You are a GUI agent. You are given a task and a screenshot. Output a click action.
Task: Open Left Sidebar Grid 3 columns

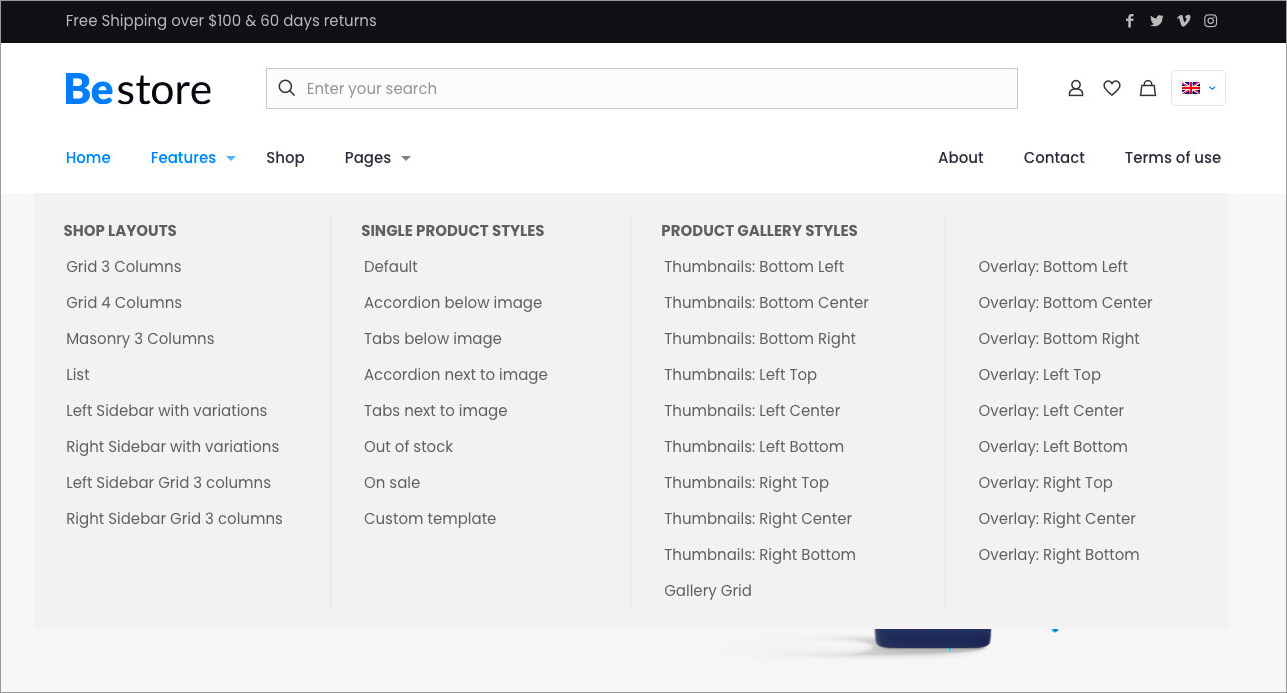click(169, 482)
